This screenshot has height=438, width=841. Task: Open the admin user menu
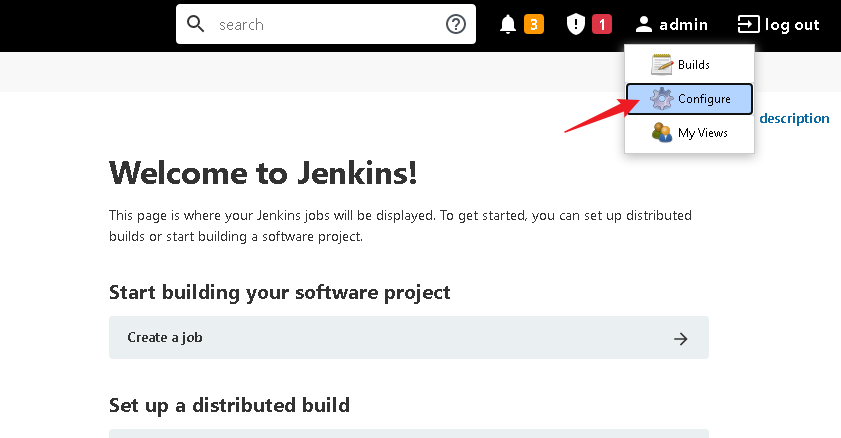tap(672, 25)
